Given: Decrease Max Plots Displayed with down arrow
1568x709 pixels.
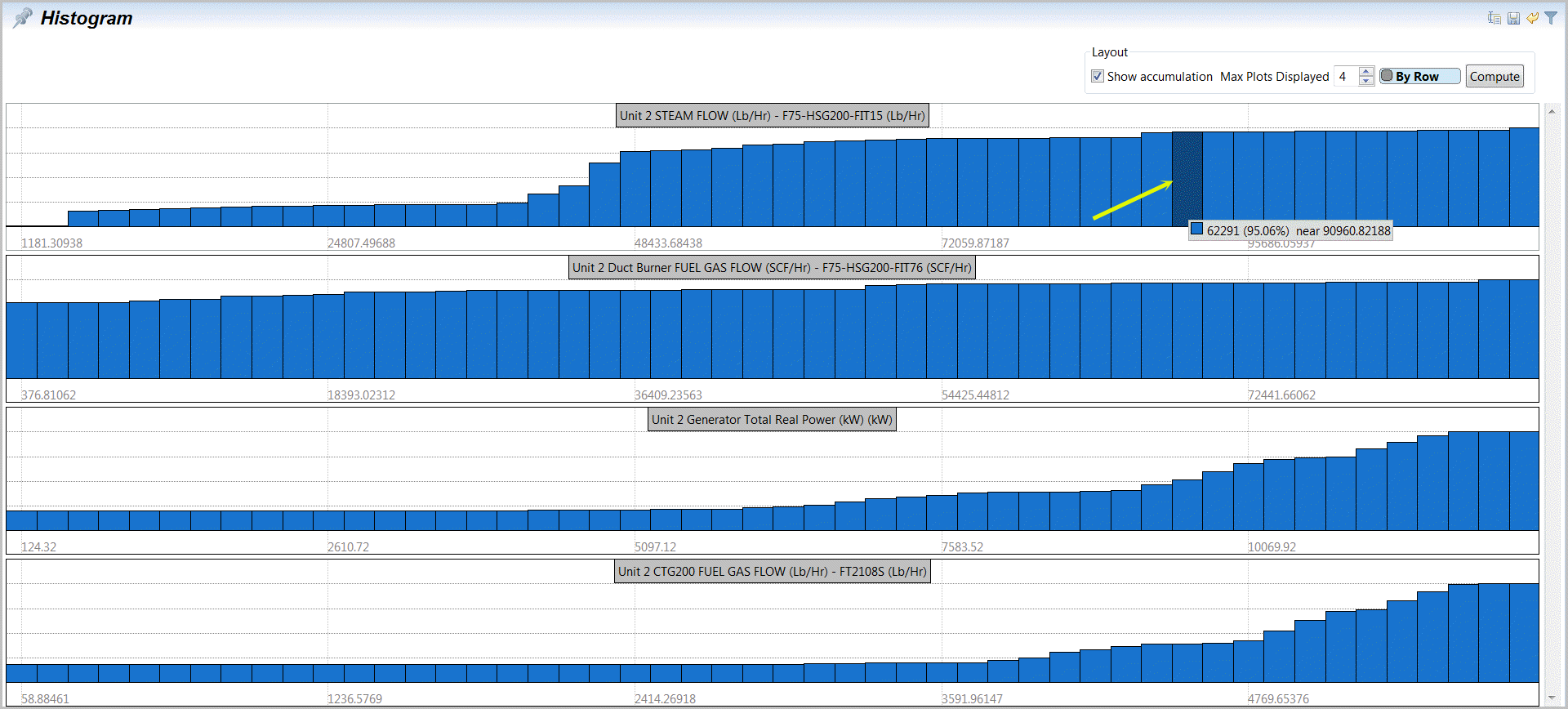Looking at the screenshot, I should (x=1366, y=81).
